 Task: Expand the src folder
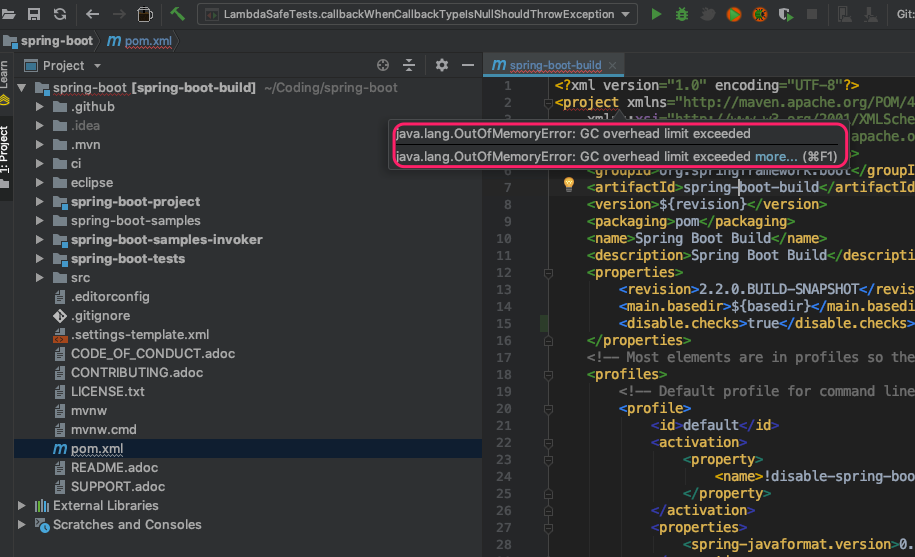point(40,278)
